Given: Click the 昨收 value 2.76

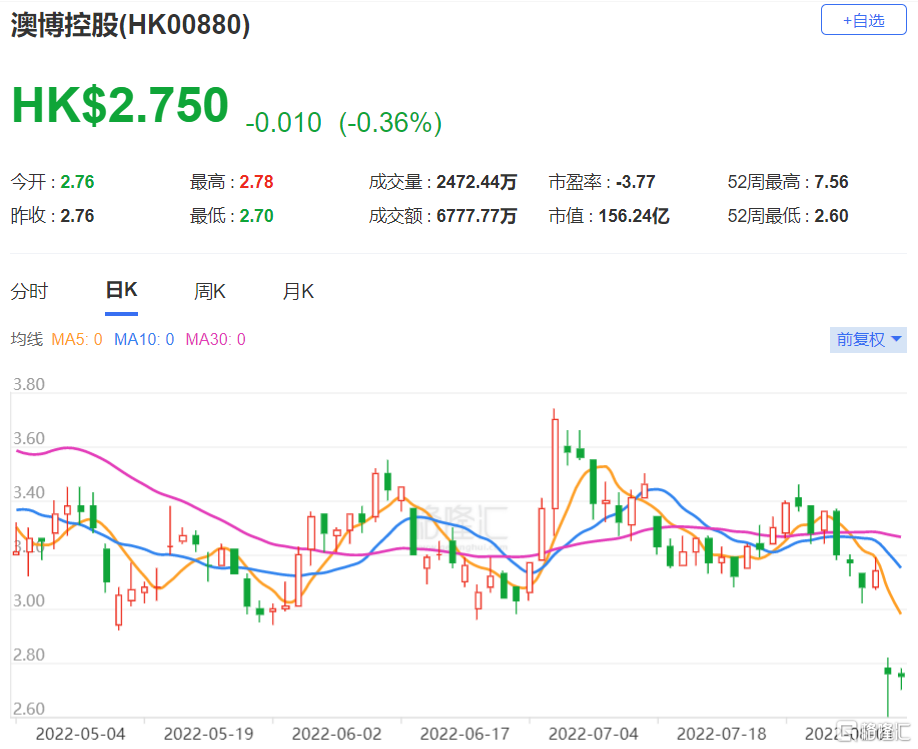Looking at the screenshot, I should (77, 216).
